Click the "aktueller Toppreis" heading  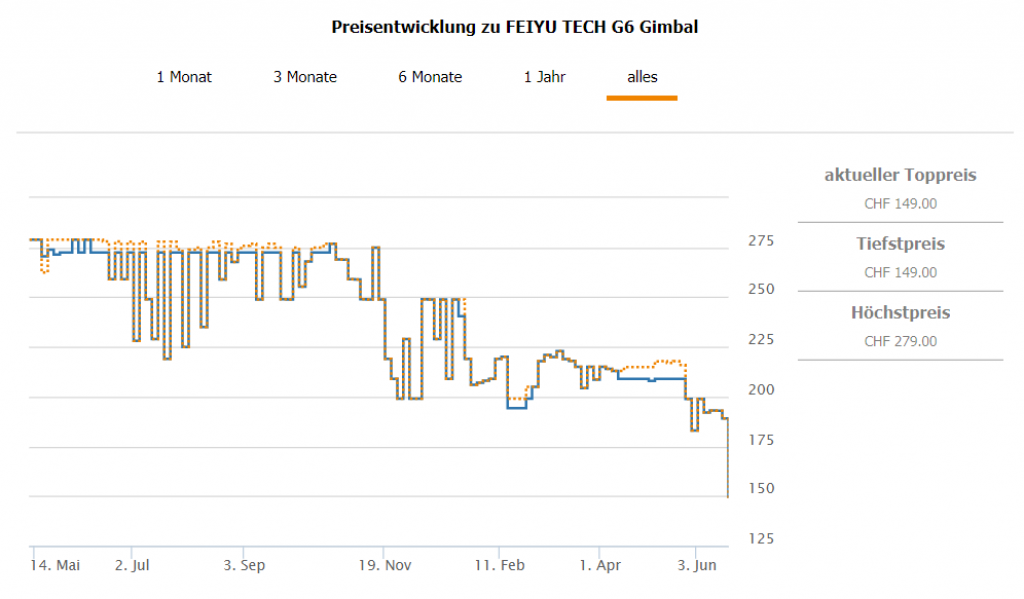pyautogui.click(x=900, y=176)
